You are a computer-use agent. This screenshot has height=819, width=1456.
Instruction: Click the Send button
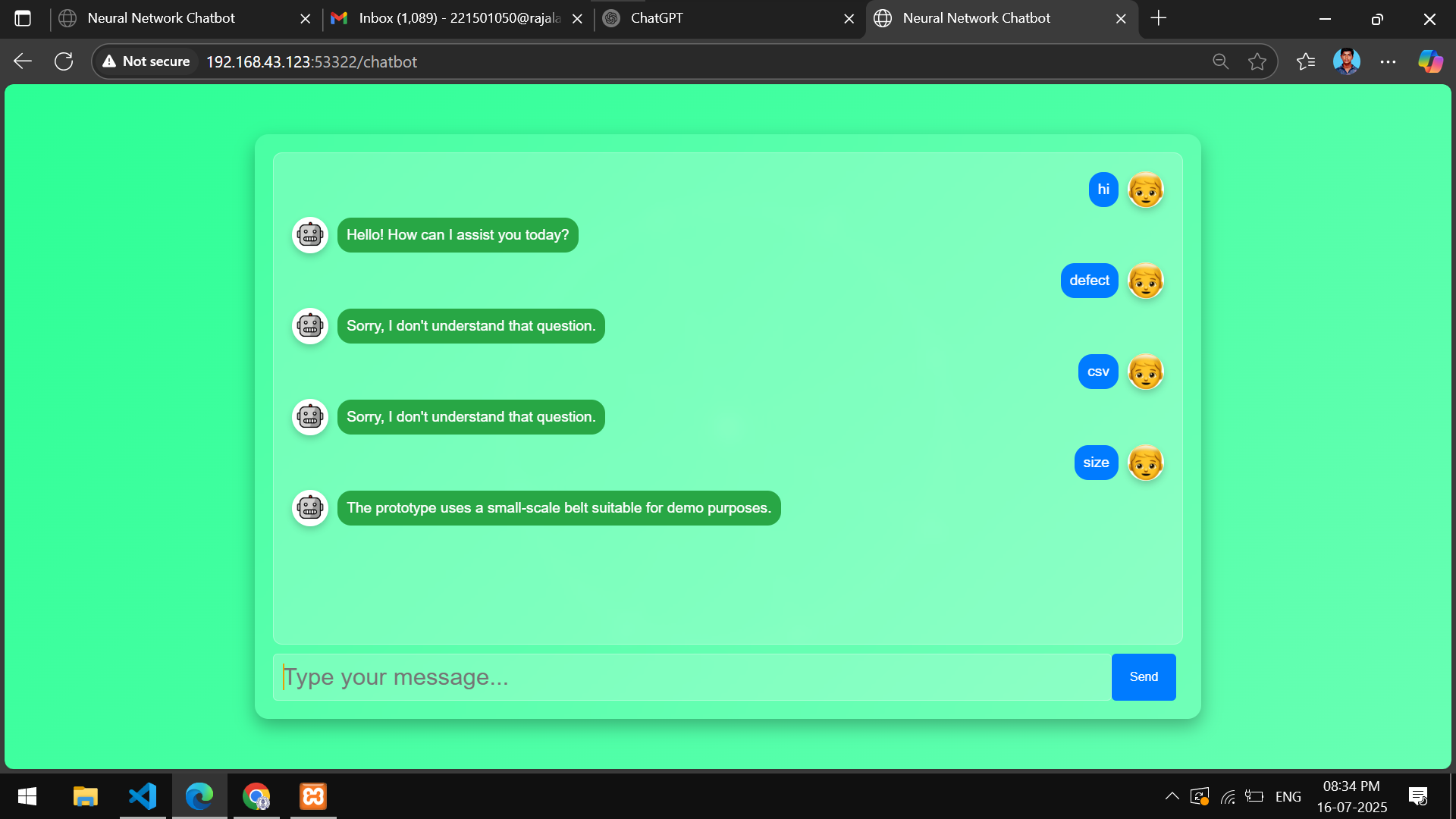1143,676
